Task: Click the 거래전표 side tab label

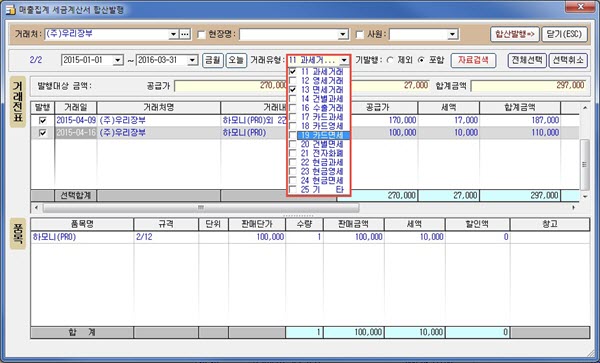Action: pyautogui.click(x=18, y=102)
